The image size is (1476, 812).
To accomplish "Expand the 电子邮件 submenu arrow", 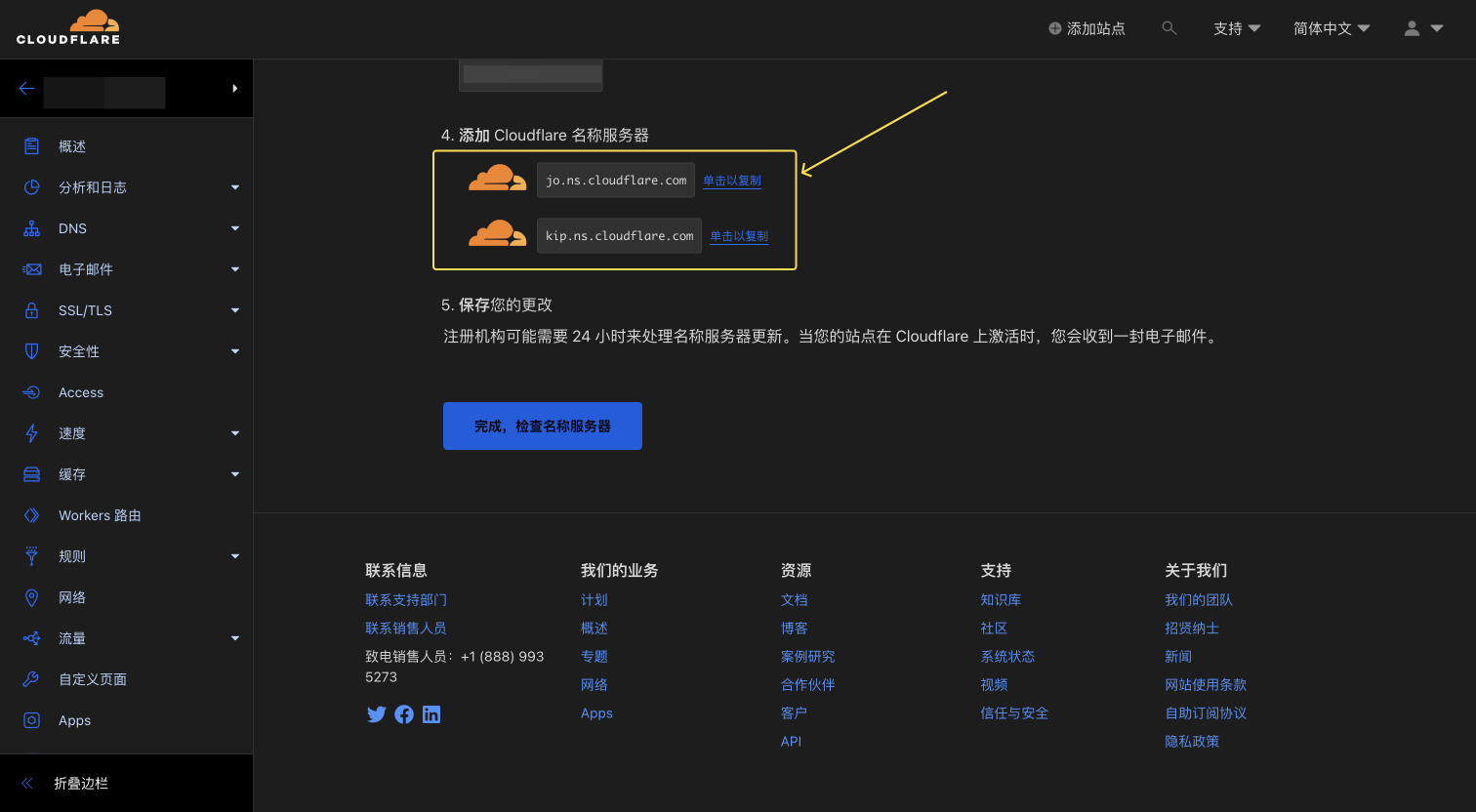I will tap(235, 269).
